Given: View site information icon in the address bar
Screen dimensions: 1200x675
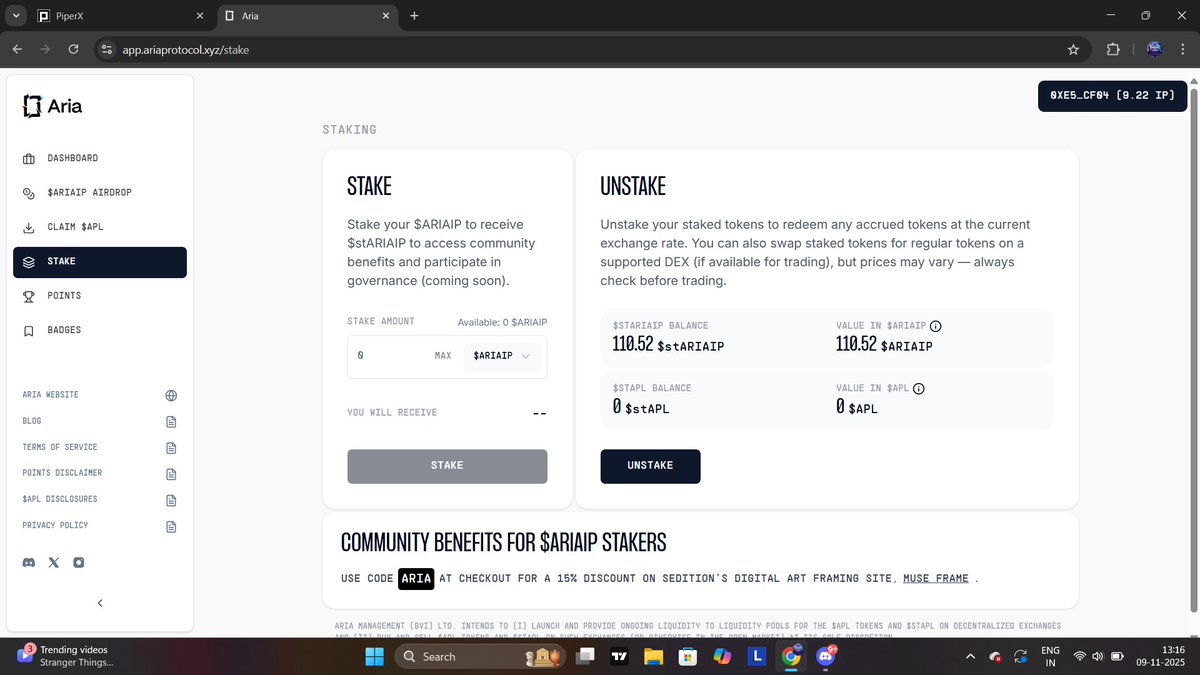Looking at the screenshot, I should [107, 49].
